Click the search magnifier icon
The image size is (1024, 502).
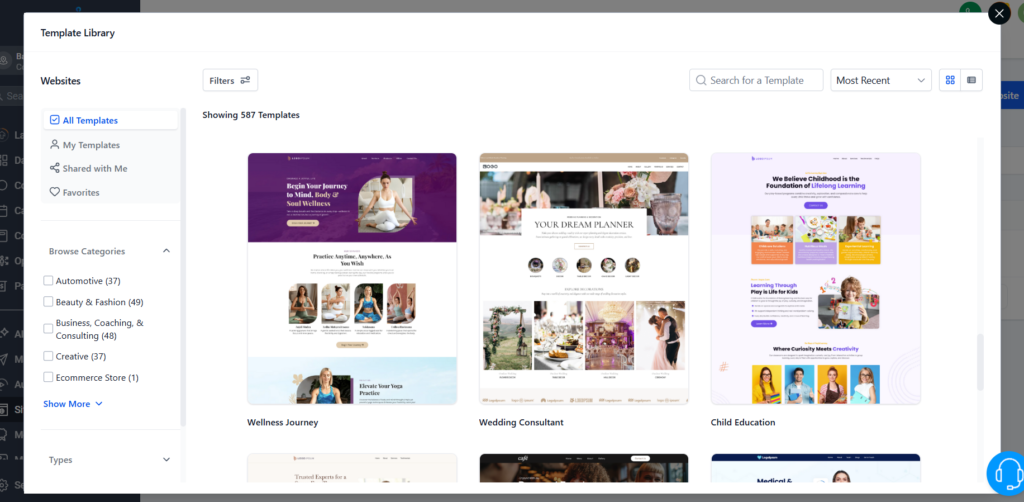click(x=701, y=80)
